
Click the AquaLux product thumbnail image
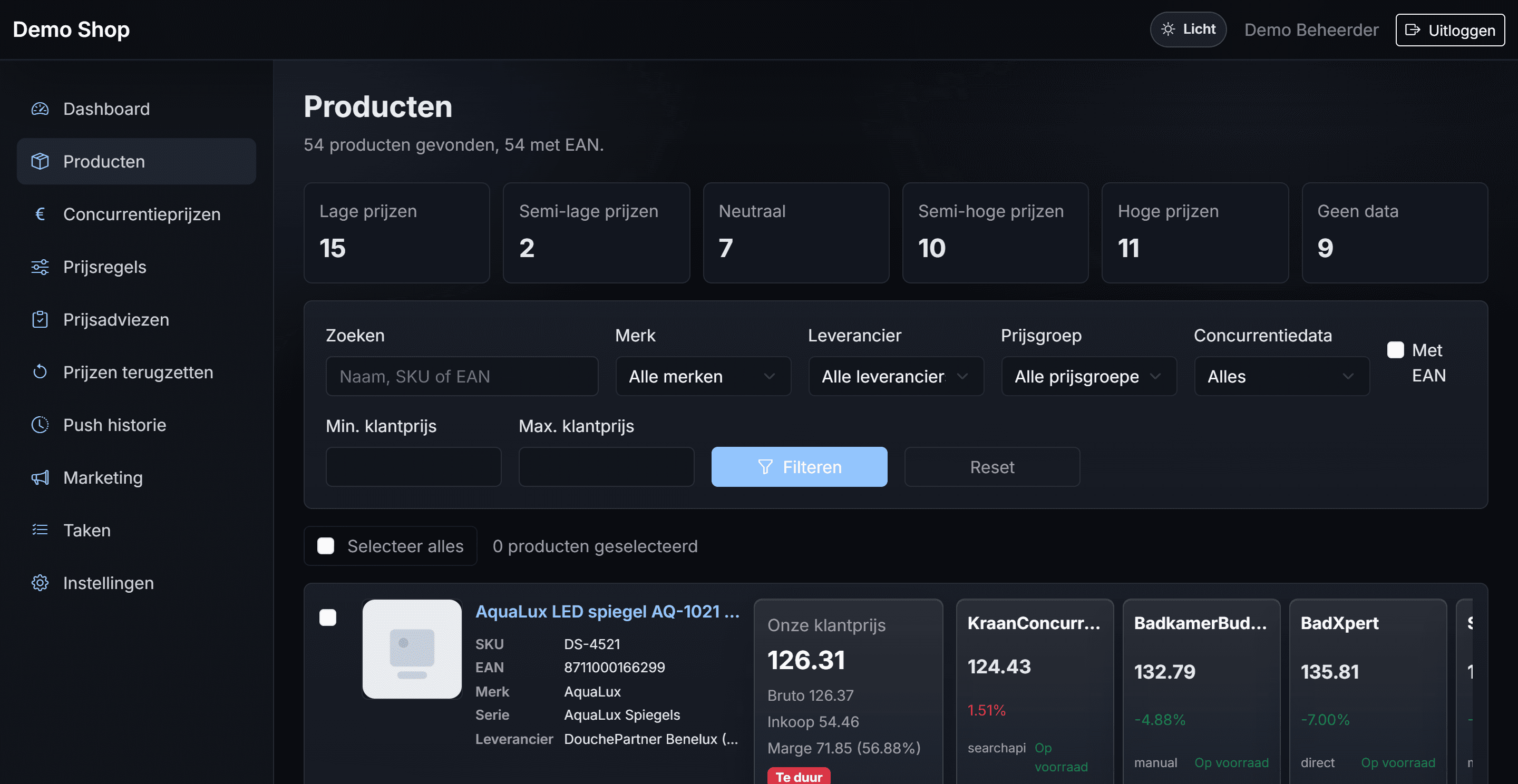[x=412, y=649]
